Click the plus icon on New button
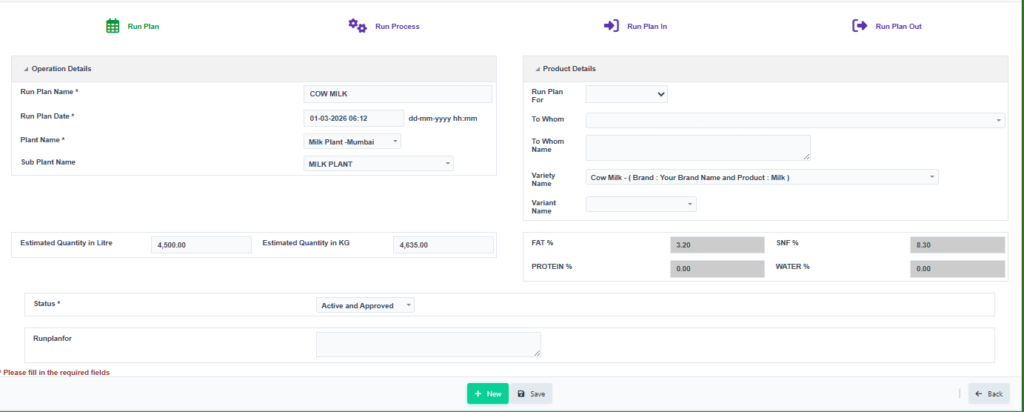The image size is (1024, 412). [478, 394]
